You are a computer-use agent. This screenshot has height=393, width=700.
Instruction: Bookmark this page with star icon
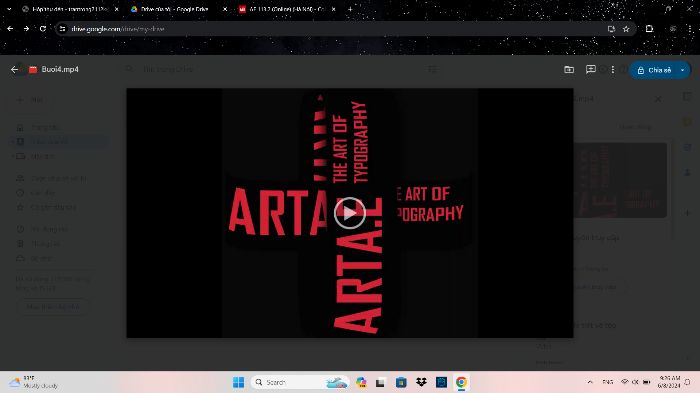pos(626,29)
